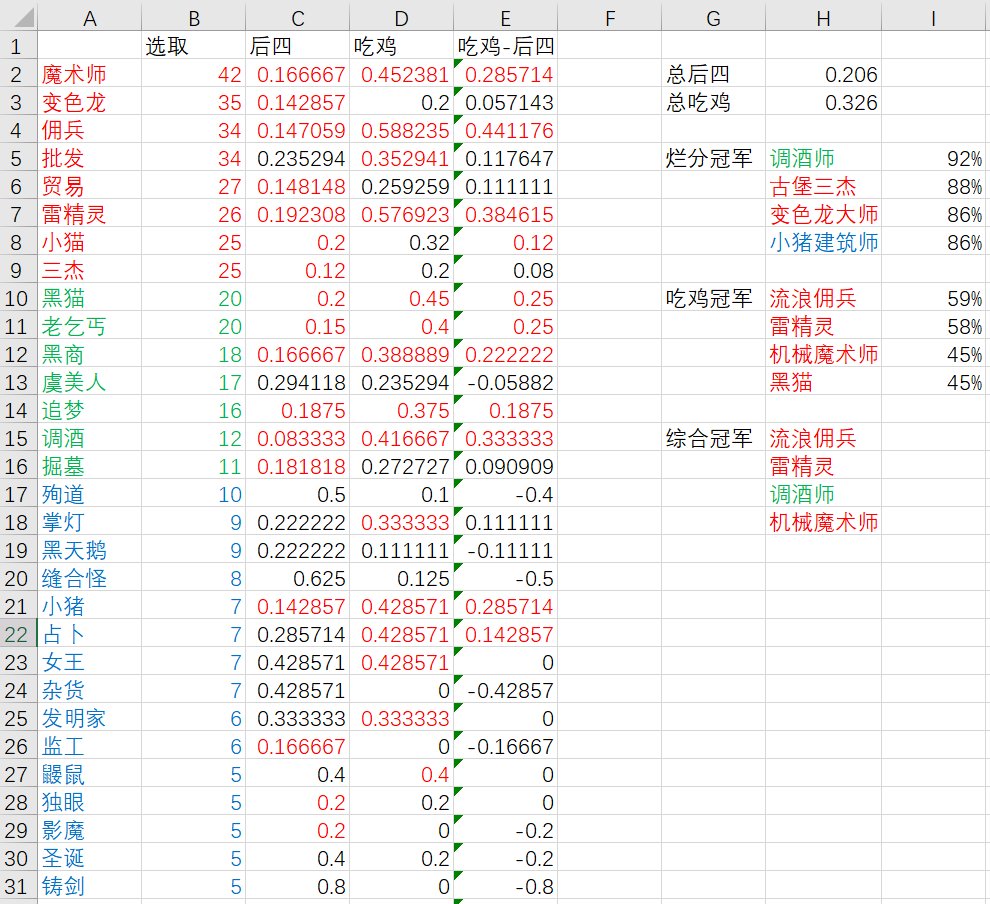The width and height of the screenshot is (990, 904).
Task: Select column F header
Action: (x=609, y=18)
